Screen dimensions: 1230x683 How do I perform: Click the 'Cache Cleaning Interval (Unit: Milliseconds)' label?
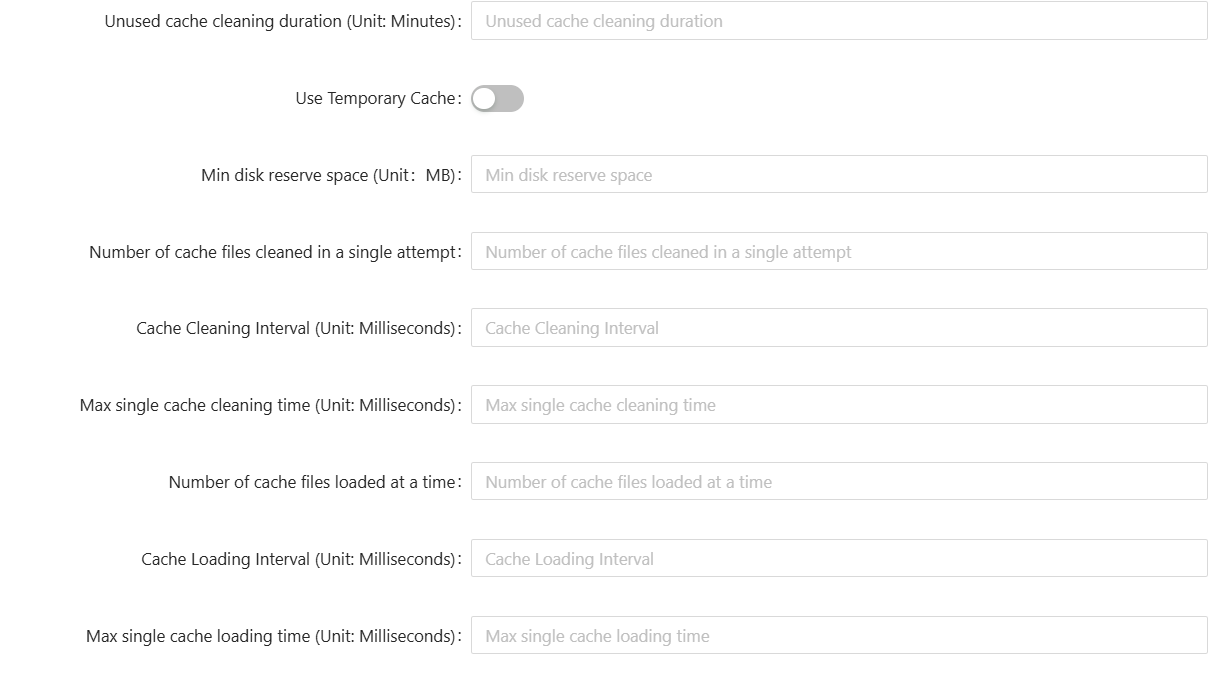tap(296, 328)
